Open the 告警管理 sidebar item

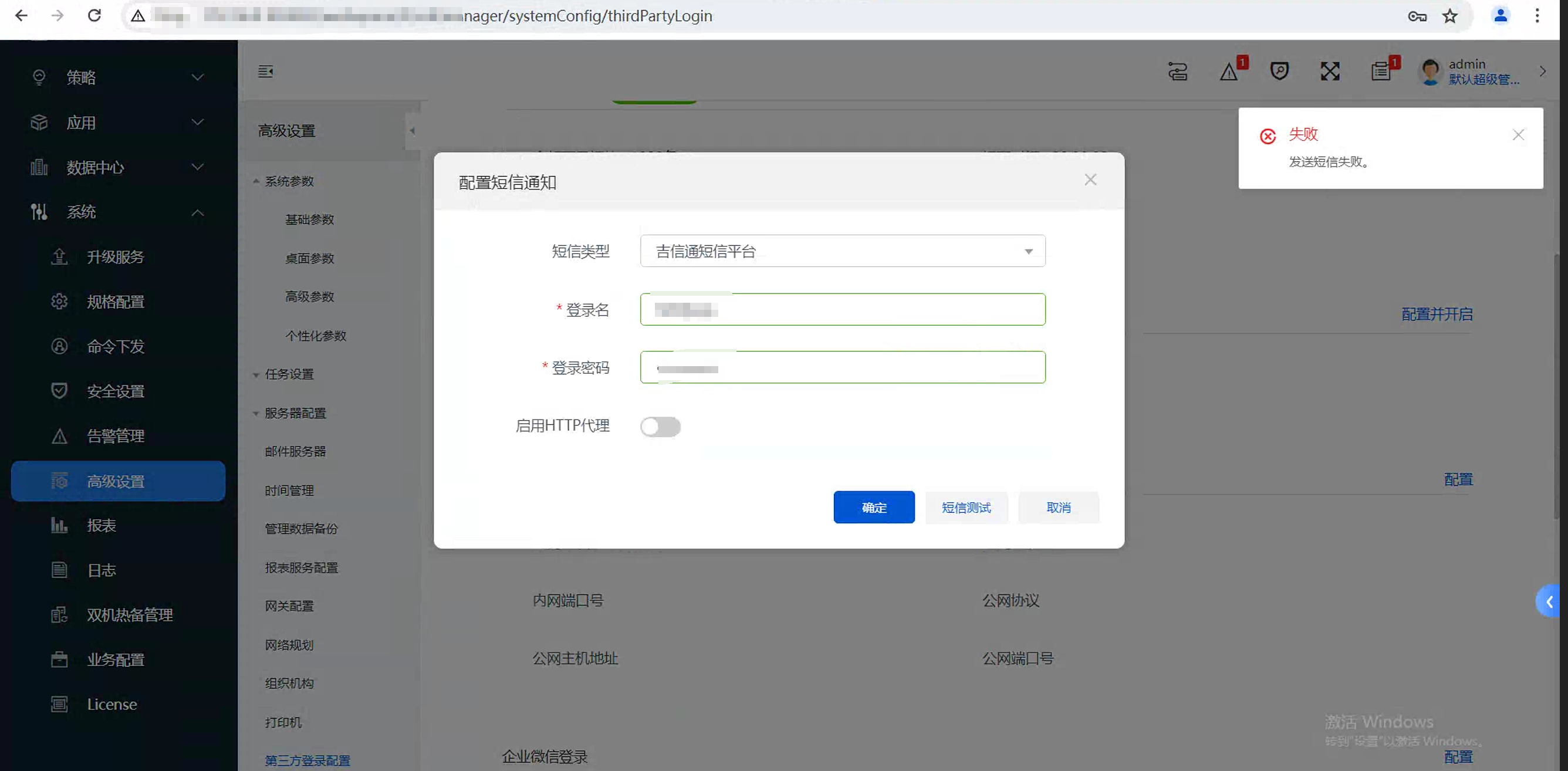coord(116,436)
